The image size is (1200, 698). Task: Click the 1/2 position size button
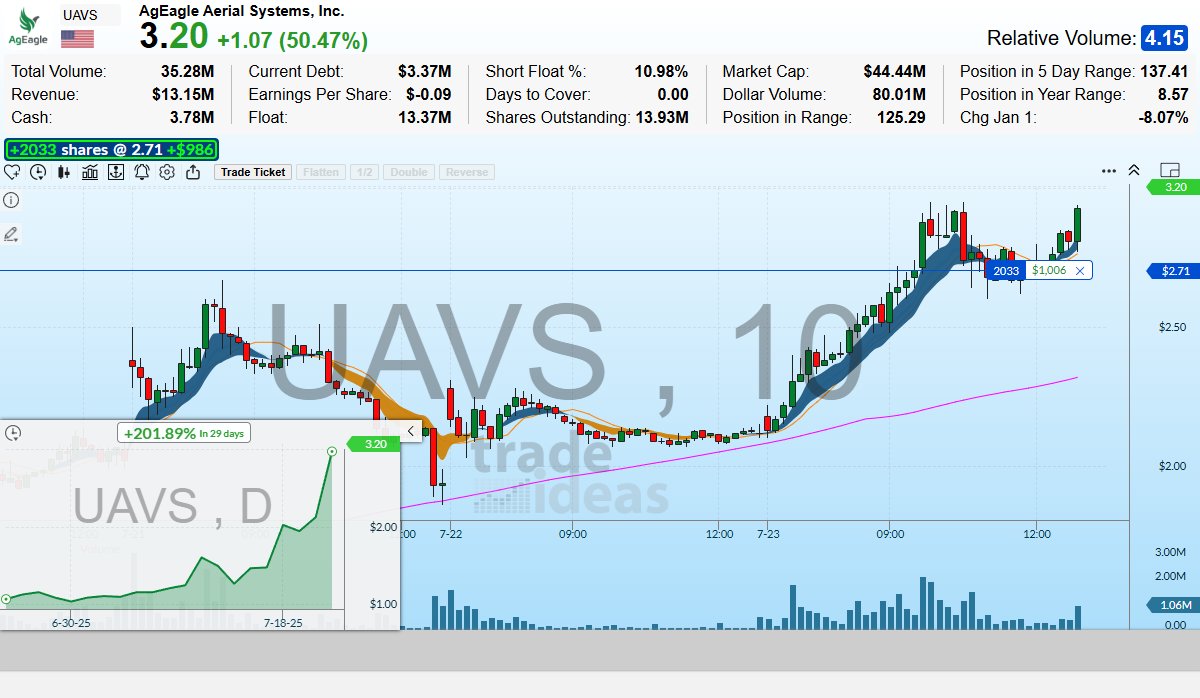tap(365, 172)
